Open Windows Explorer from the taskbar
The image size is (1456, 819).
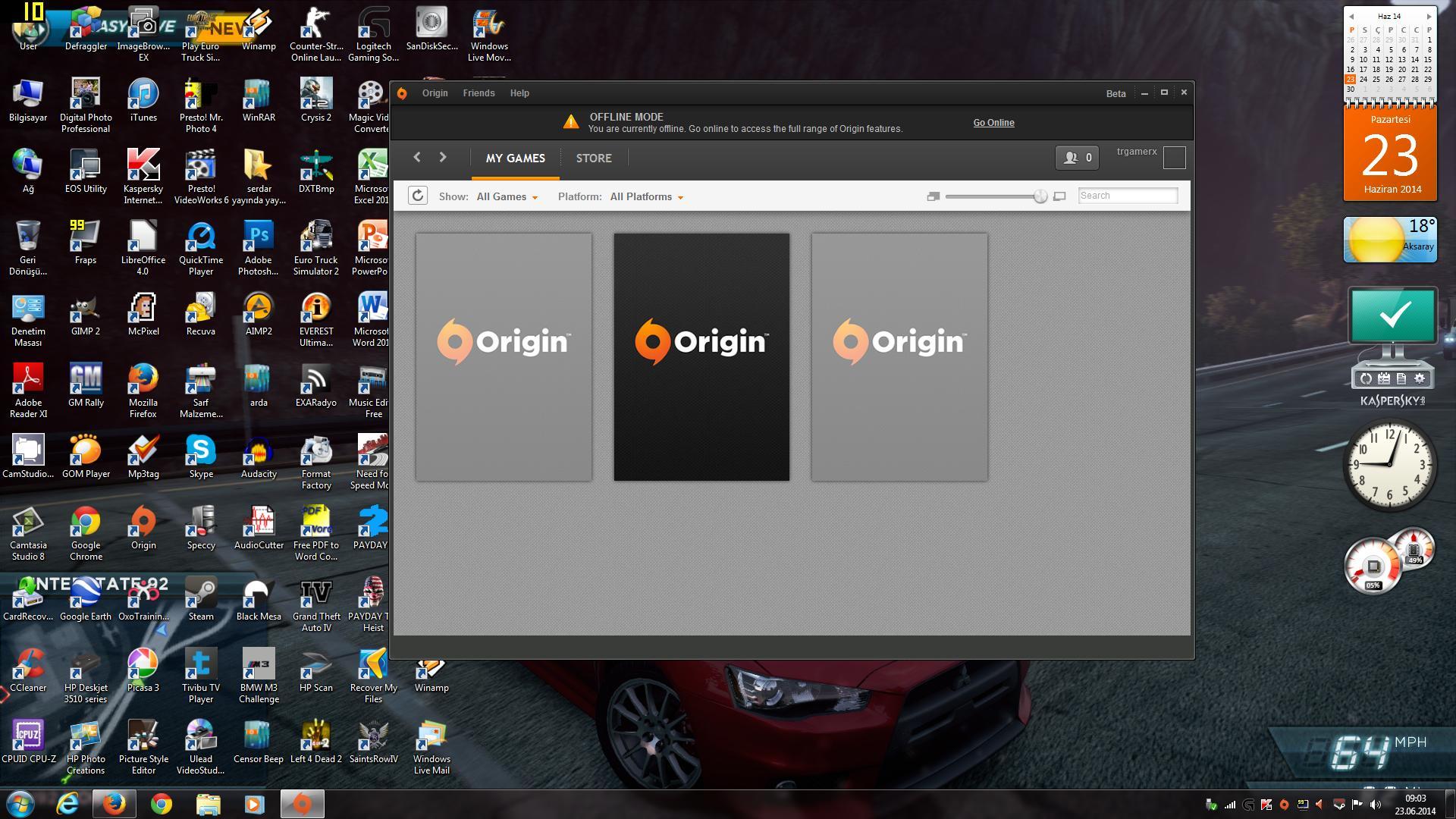[x=208, y=804]
